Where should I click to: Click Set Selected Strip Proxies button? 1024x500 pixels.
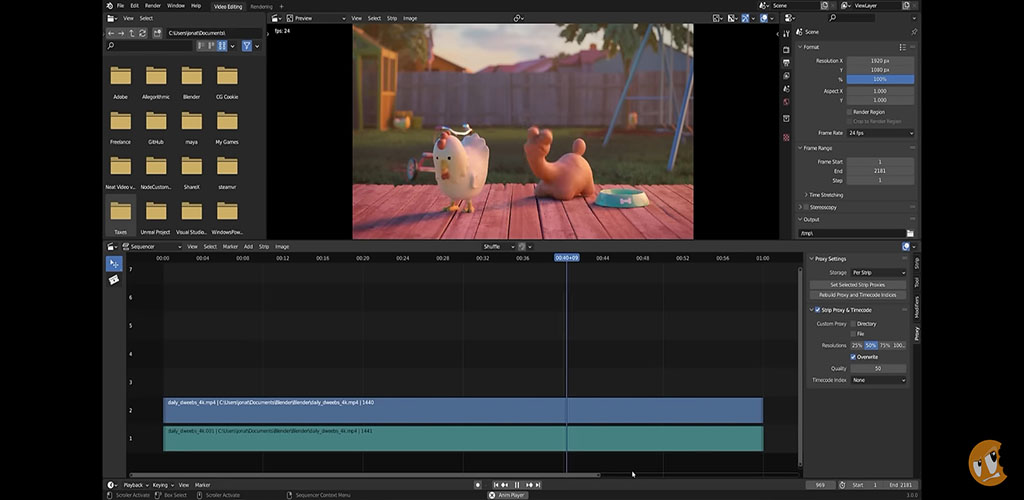857,285
